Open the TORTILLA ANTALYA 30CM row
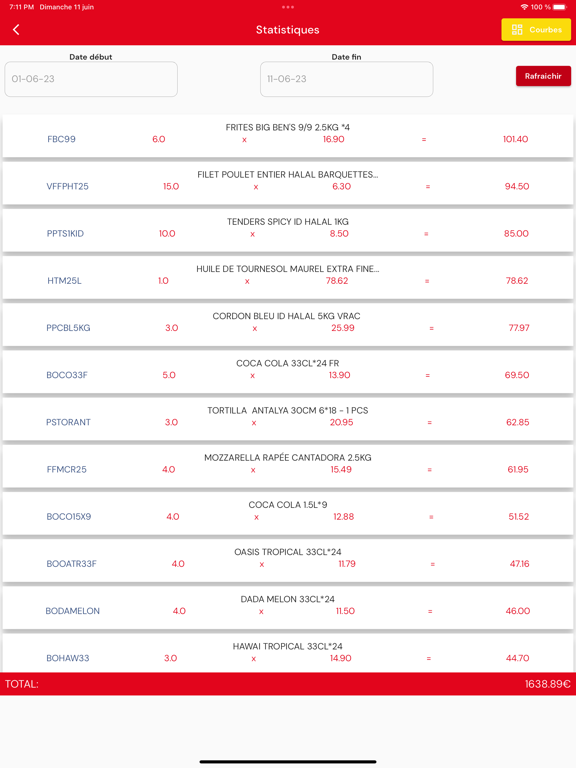Image resolution: width=576 pixels, height=768 pixels. (288, 419)
